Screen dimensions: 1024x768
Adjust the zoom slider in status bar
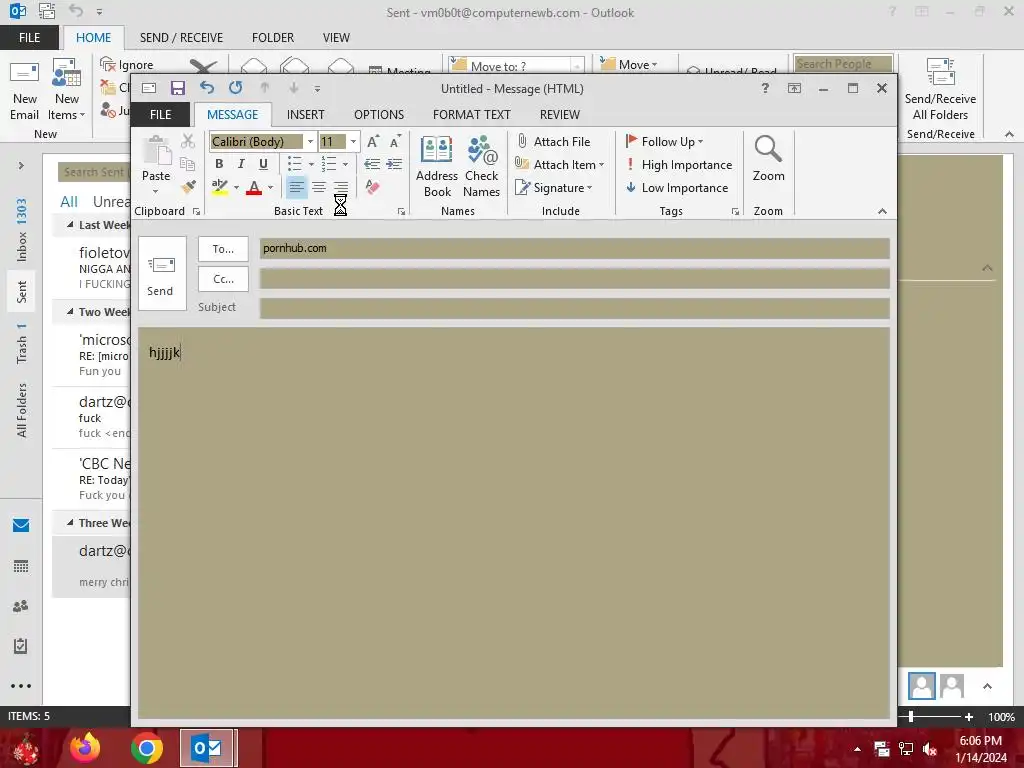coord(910,717)
